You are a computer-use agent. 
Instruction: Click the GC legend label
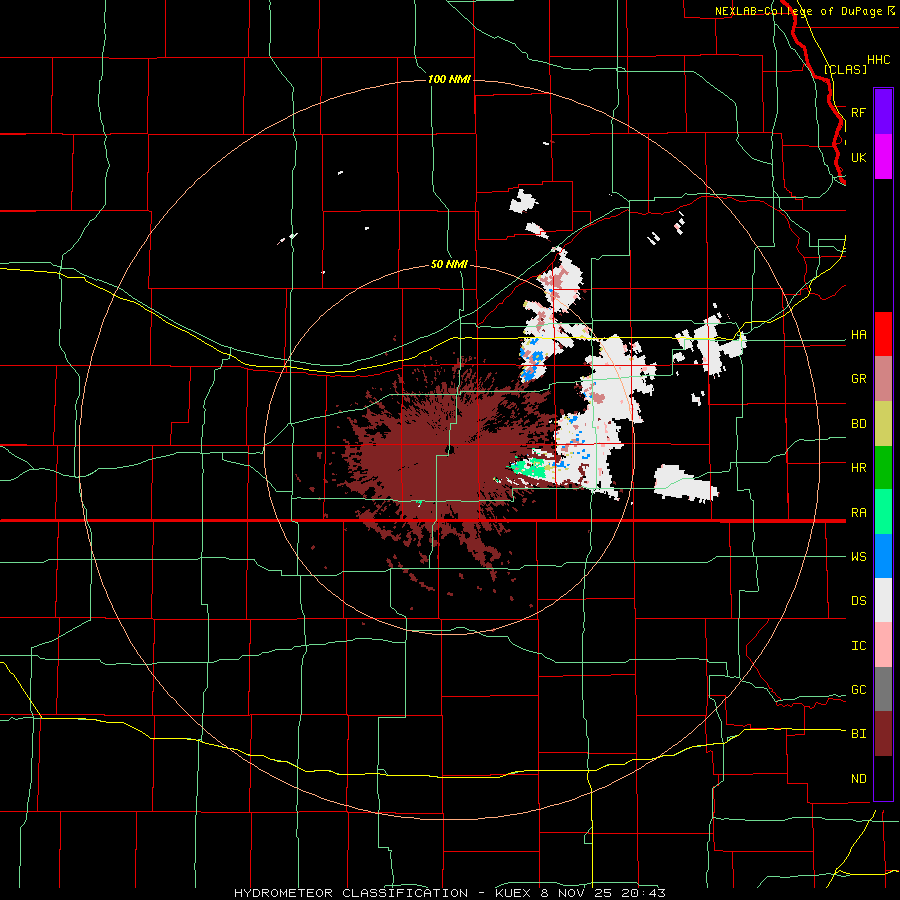pos(858,690)
